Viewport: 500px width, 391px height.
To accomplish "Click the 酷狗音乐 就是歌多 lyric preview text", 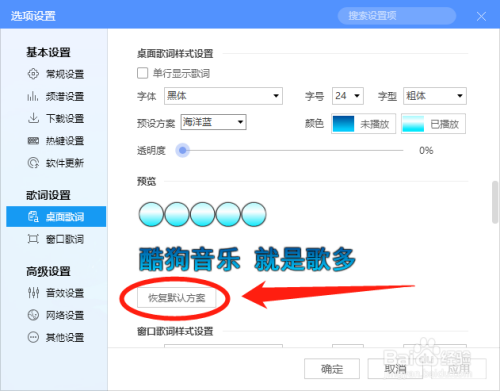I will (247, 259).
